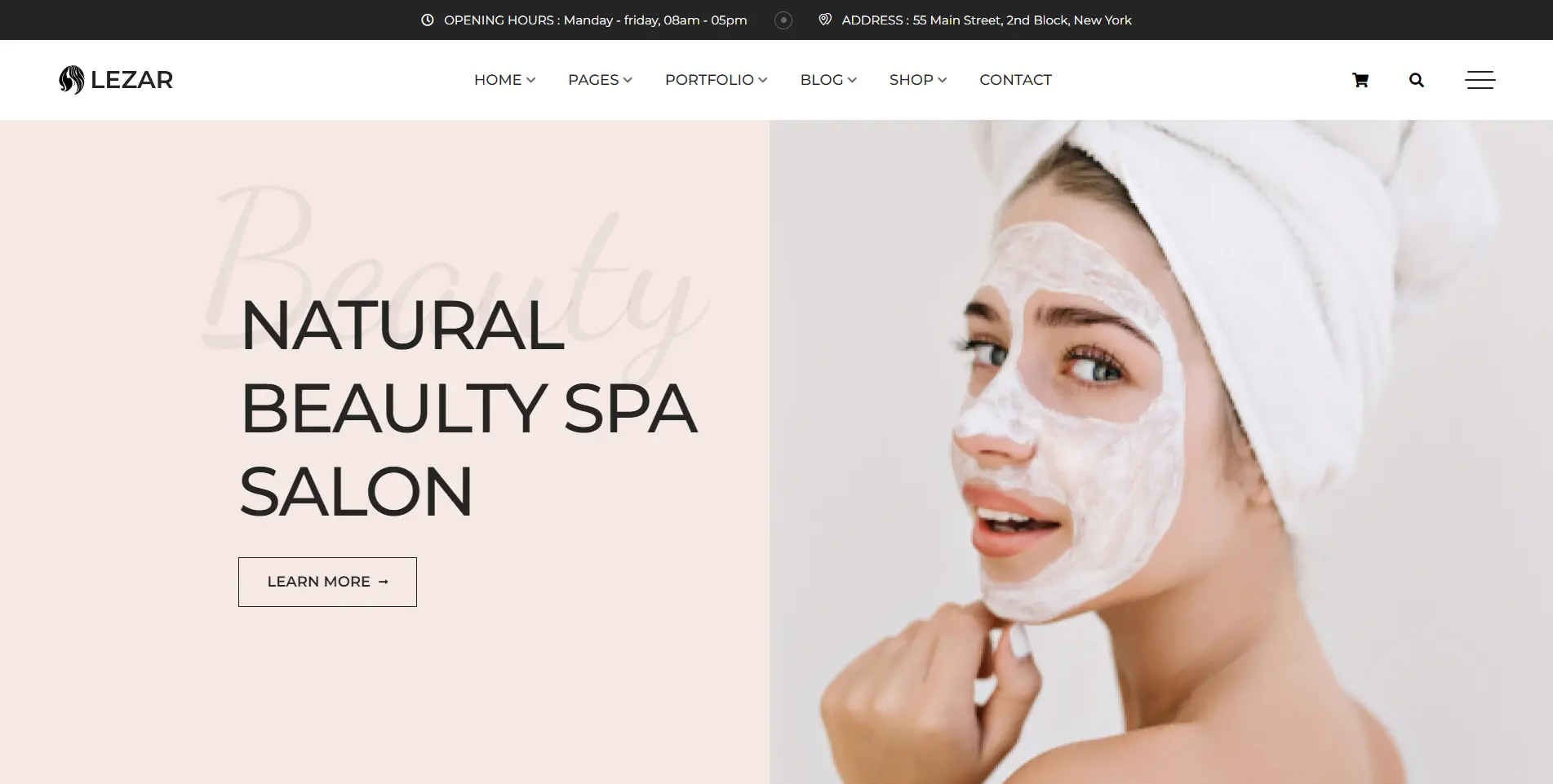Click the Natural Beauty Spa Salon heading

(x=468, y=408)
